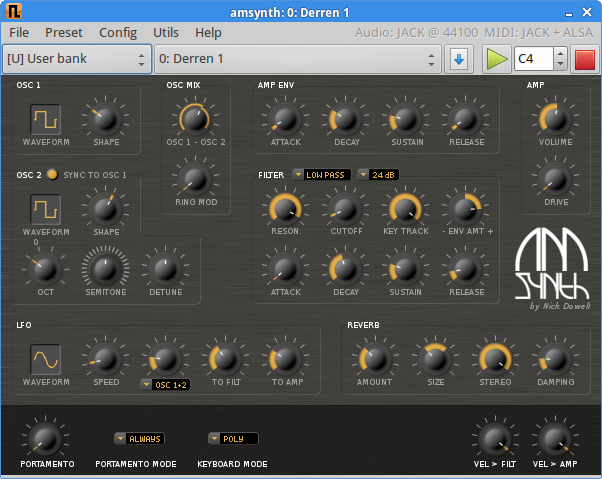Click the filter Reson. knob

point(285,210)
